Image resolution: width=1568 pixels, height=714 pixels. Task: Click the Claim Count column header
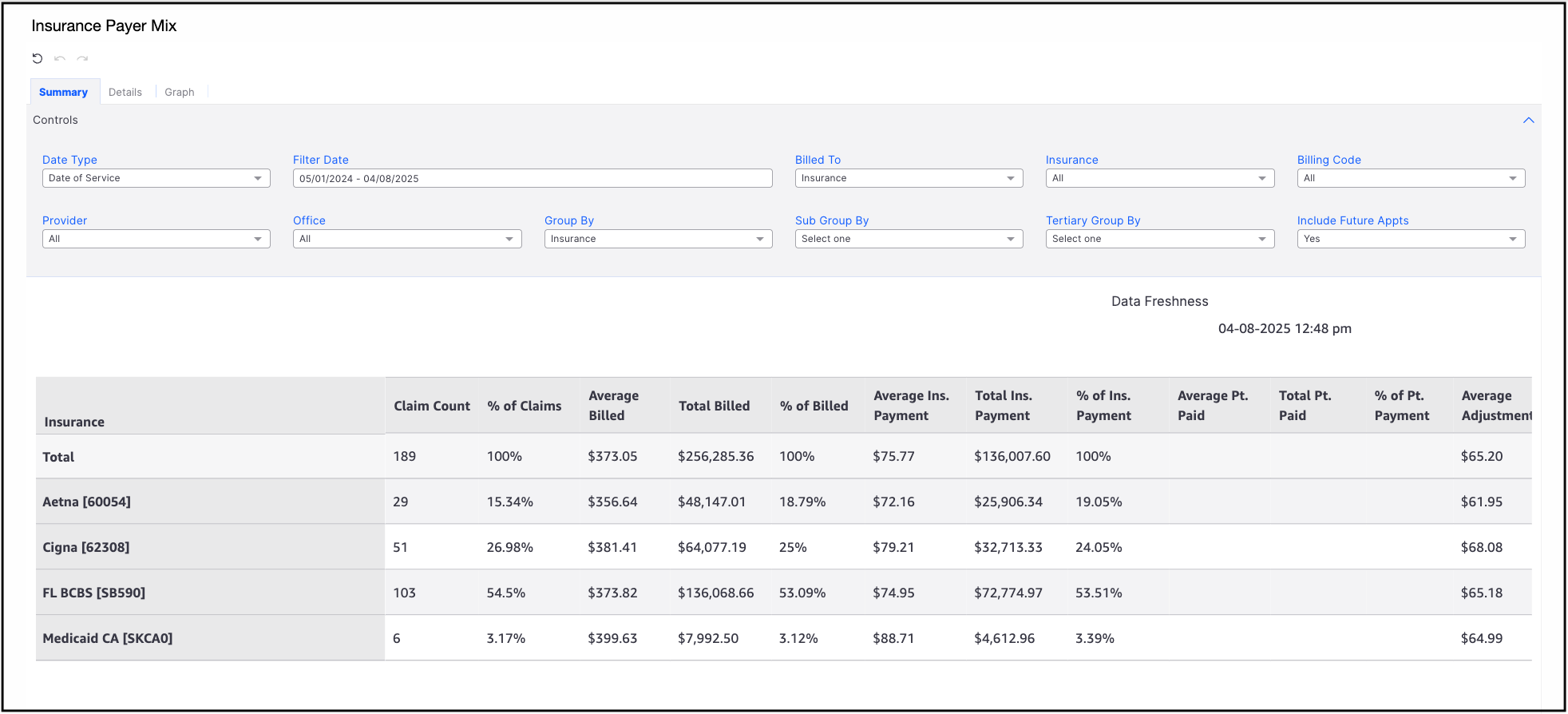tap(432, 406)
